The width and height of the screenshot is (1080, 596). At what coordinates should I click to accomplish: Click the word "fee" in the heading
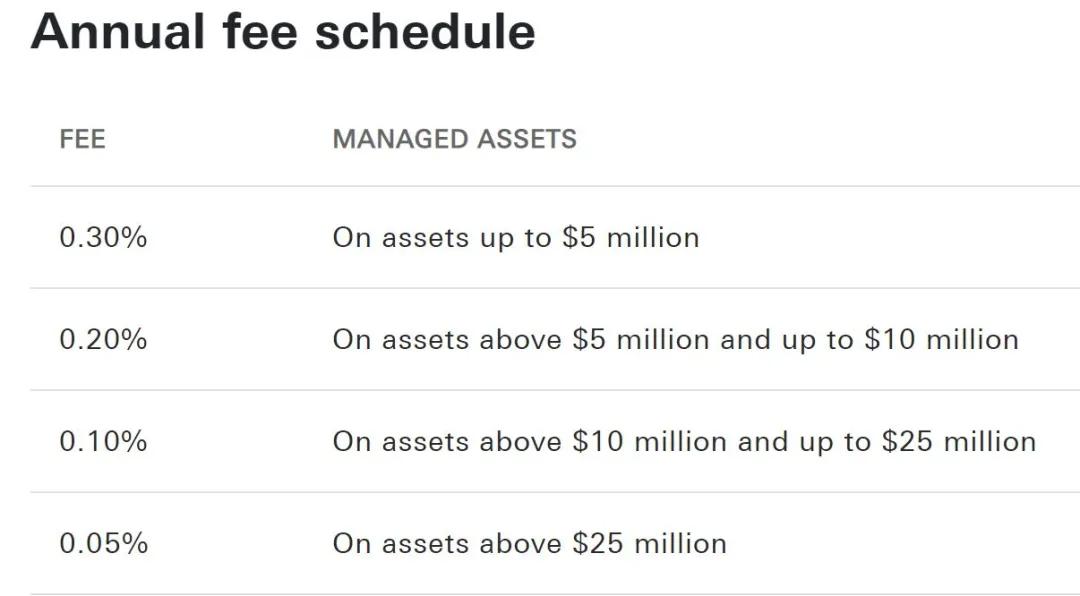tap(258, 32)
